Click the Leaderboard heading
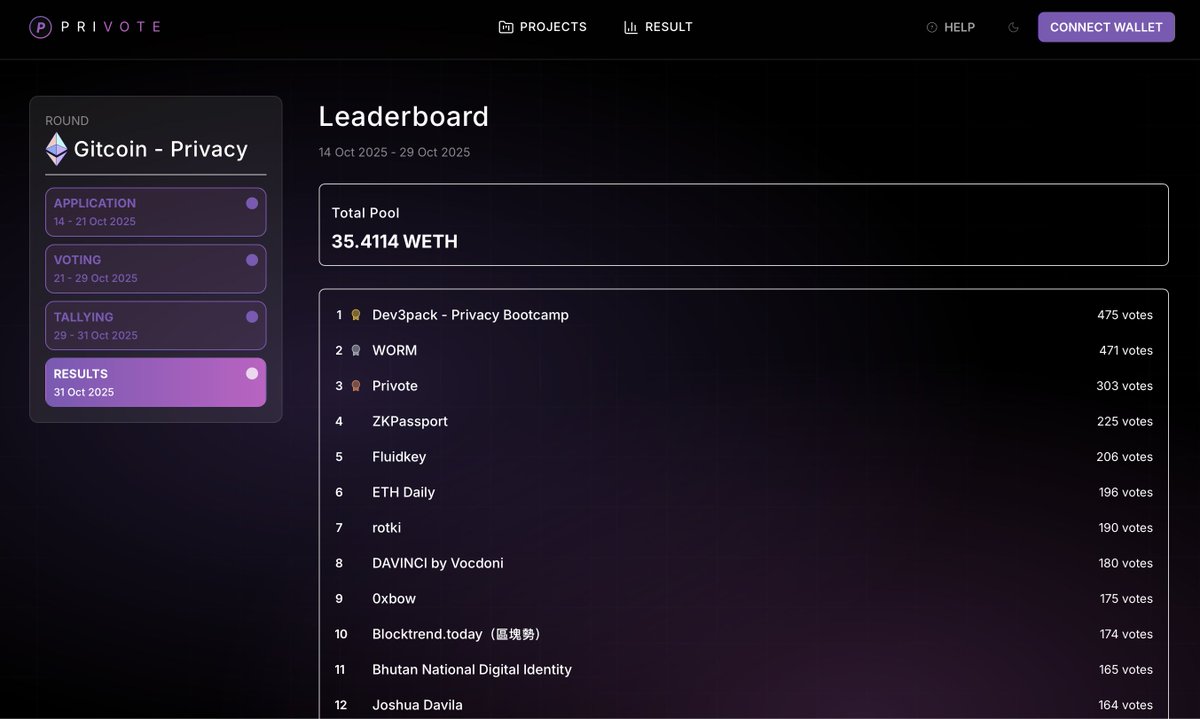Viewport: 1200px width, 719px height. pyautogui.click(x=404, y=117)
